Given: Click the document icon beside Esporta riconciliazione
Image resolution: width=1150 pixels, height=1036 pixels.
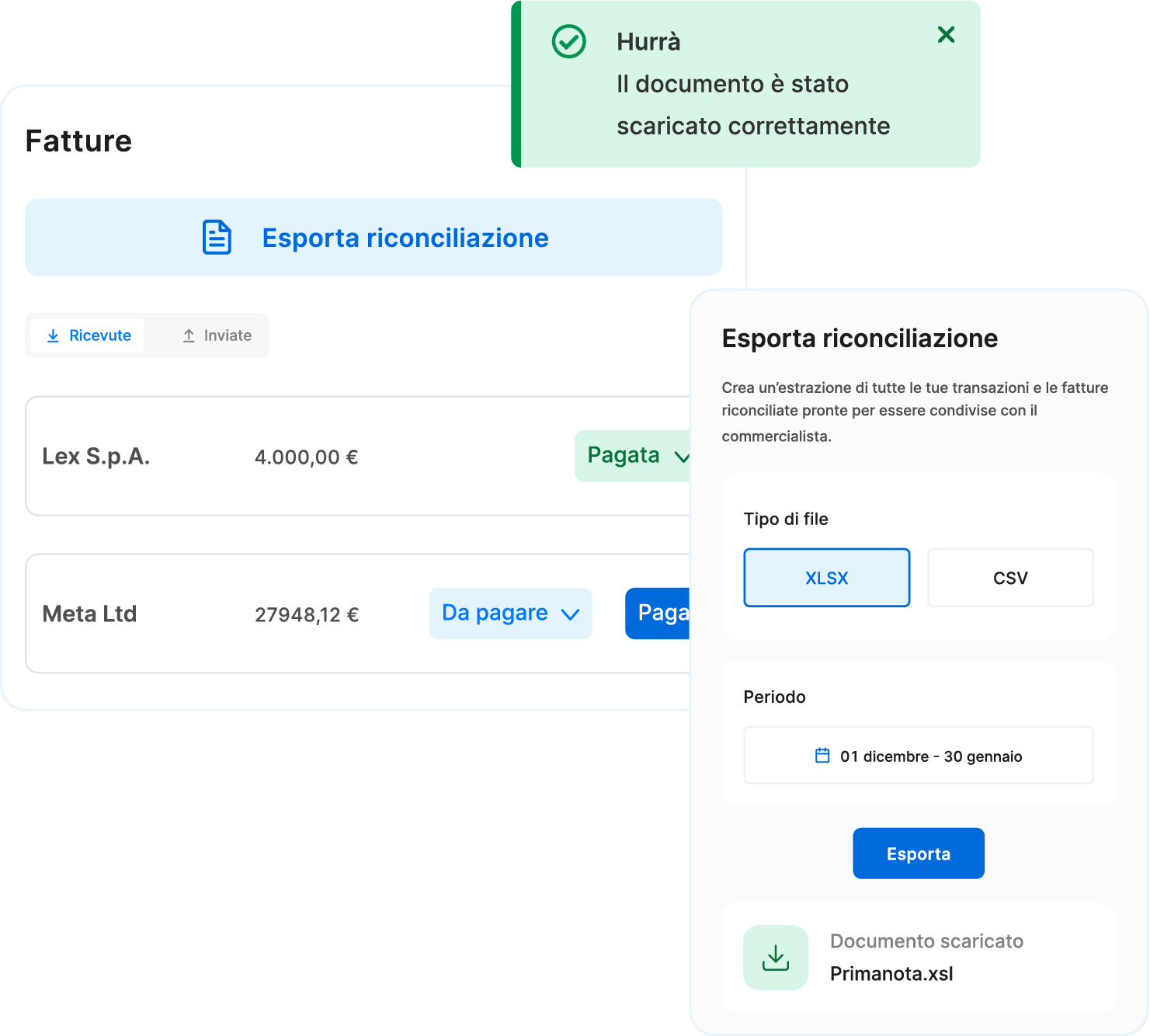Looking at the screenshot, I should 217,238.
